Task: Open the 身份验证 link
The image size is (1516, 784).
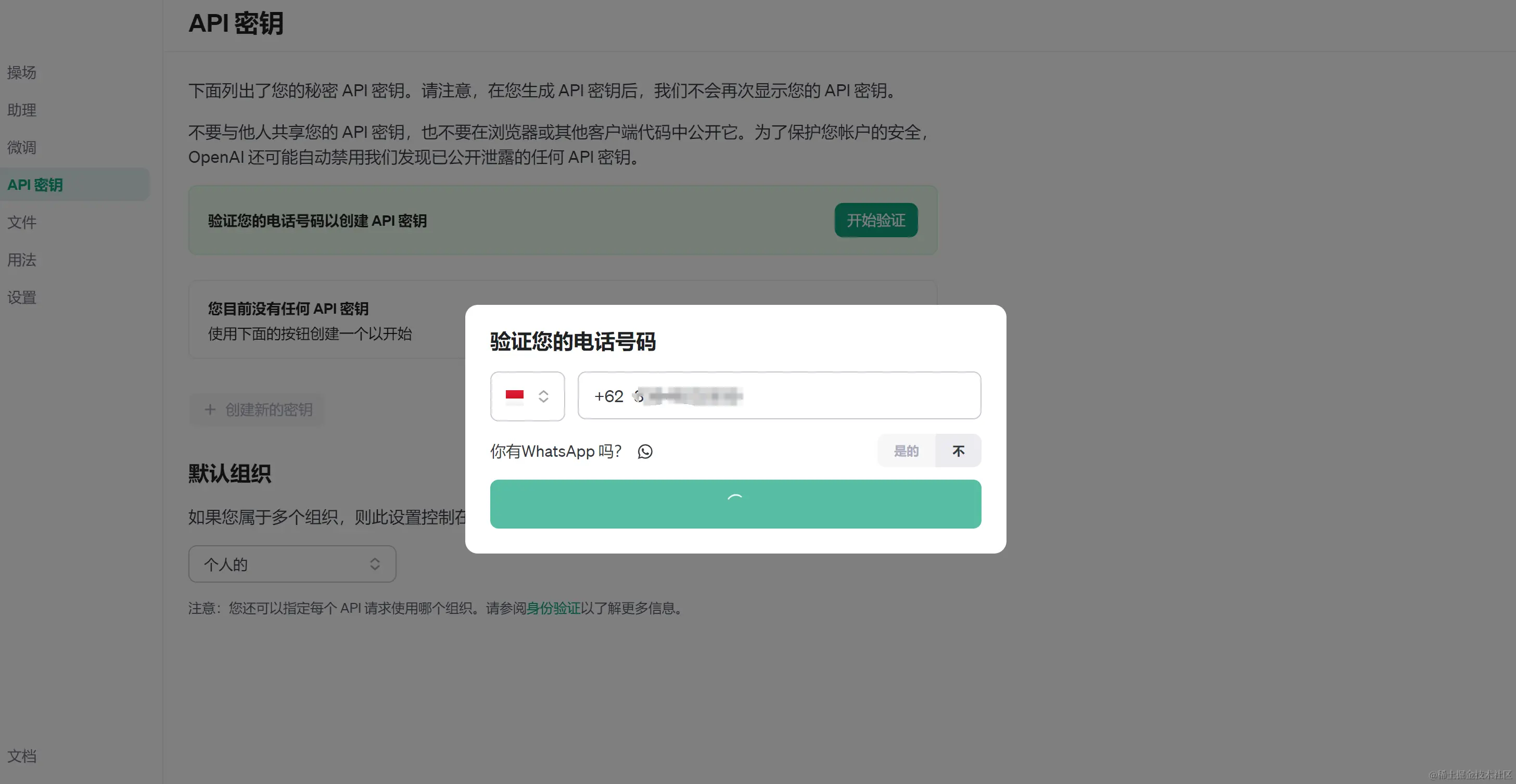Action: pyautogui.click(x=553, y=608)
